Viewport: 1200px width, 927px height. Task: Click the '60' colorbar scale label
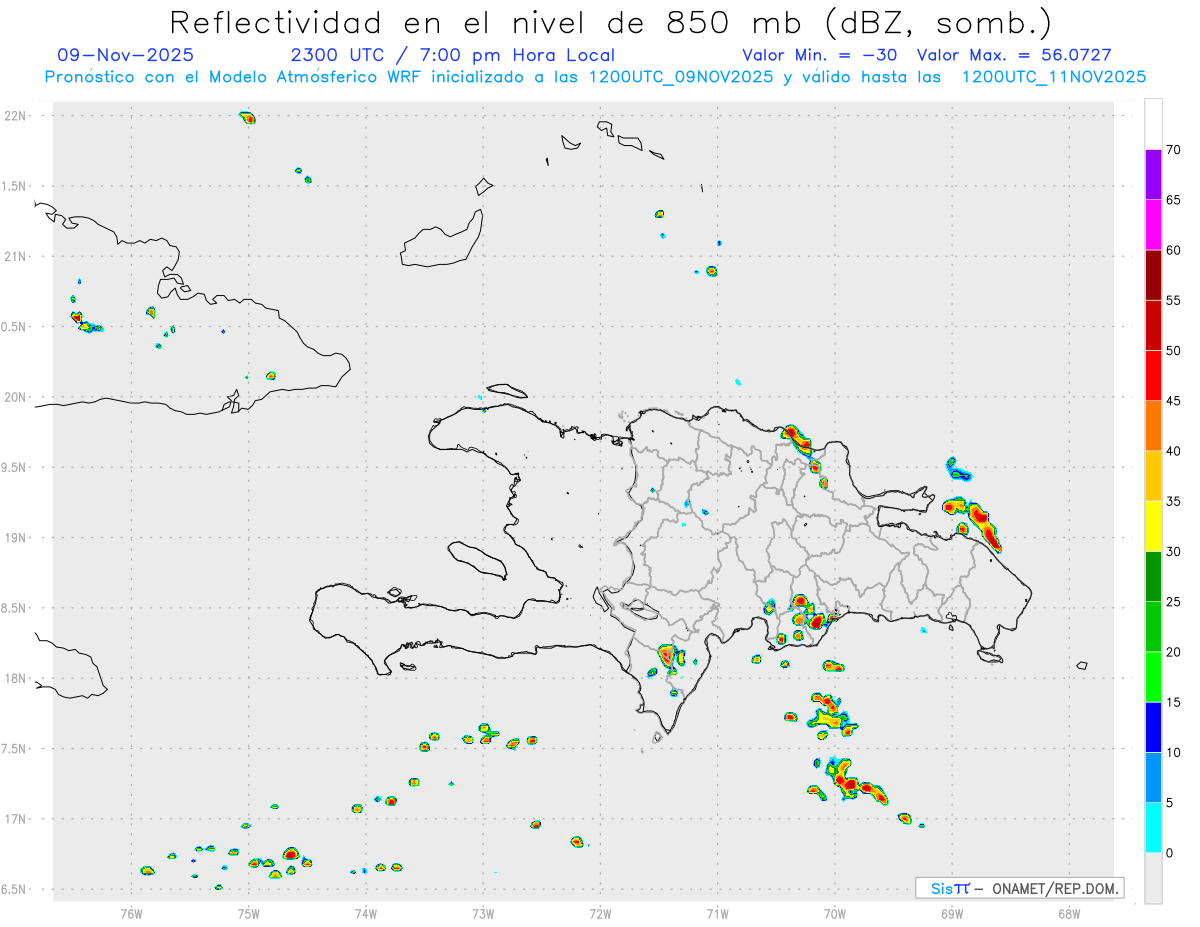tap(1173, 250)
